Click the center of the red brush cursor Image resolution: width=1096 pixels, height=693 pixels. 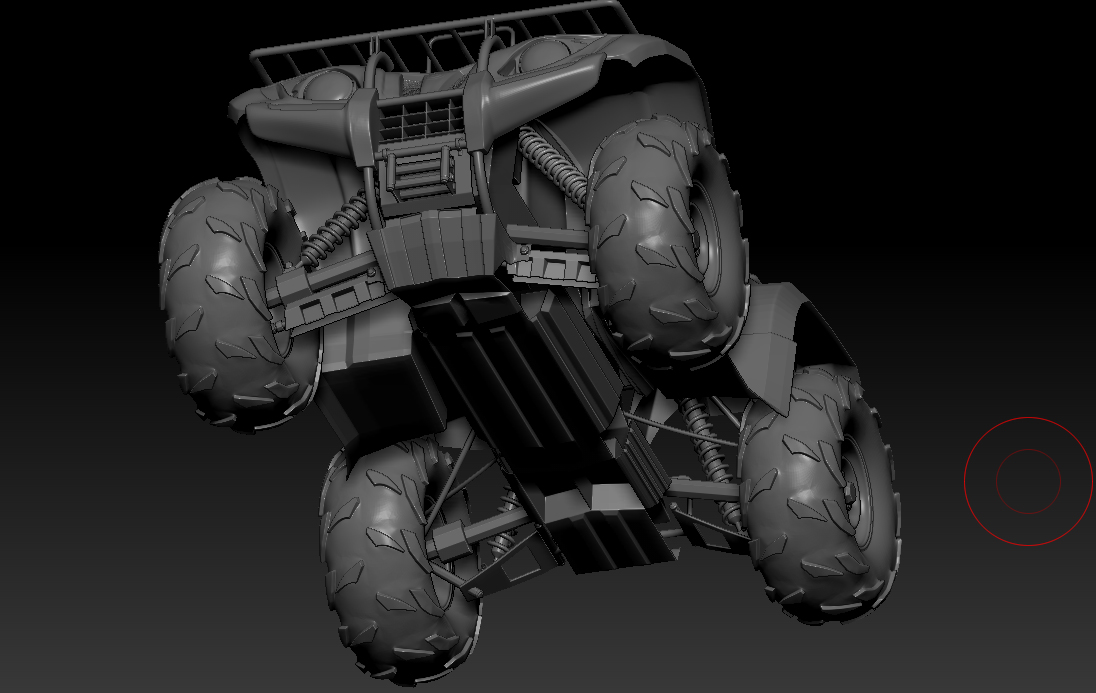click(1028, 481)
